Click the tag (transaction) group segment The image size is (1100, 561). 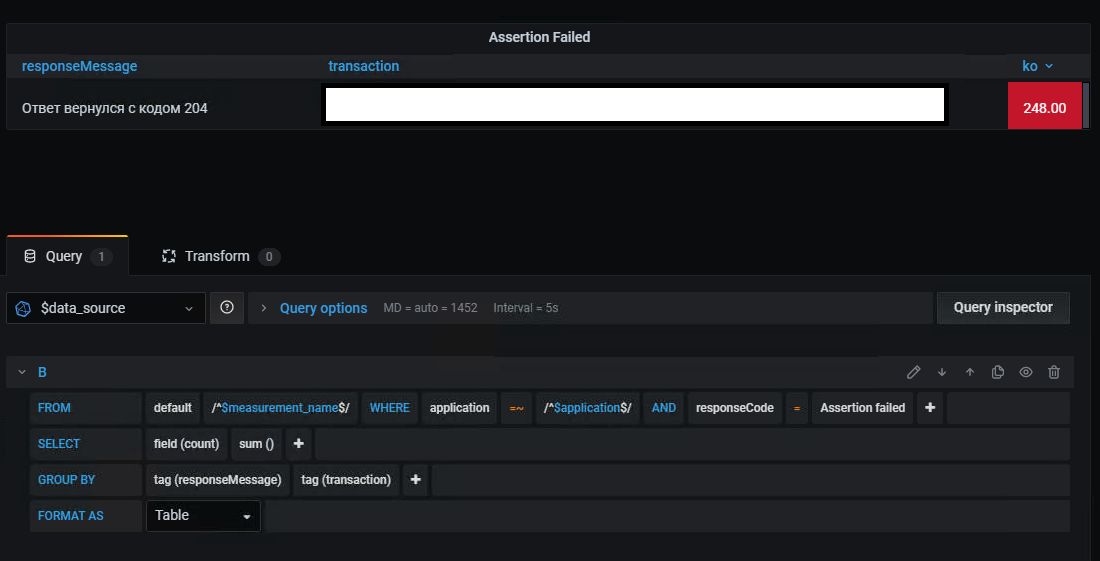pyautogui.click(x=346, y=480)
